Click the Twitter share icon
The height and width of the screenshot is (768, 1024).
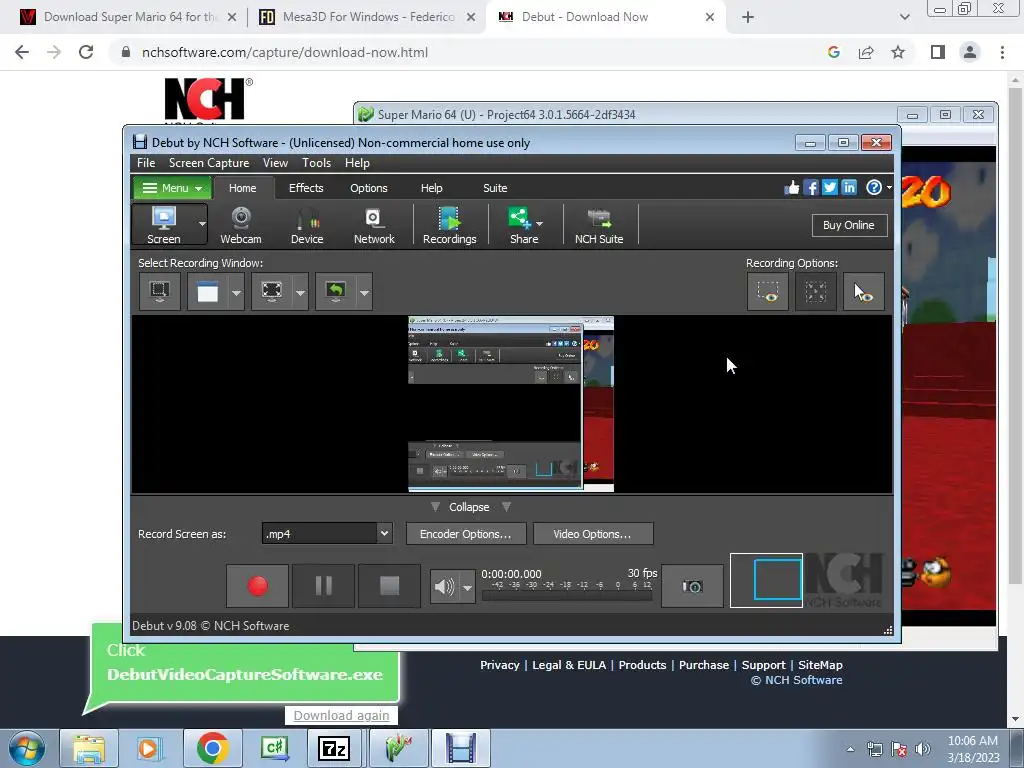829,188
